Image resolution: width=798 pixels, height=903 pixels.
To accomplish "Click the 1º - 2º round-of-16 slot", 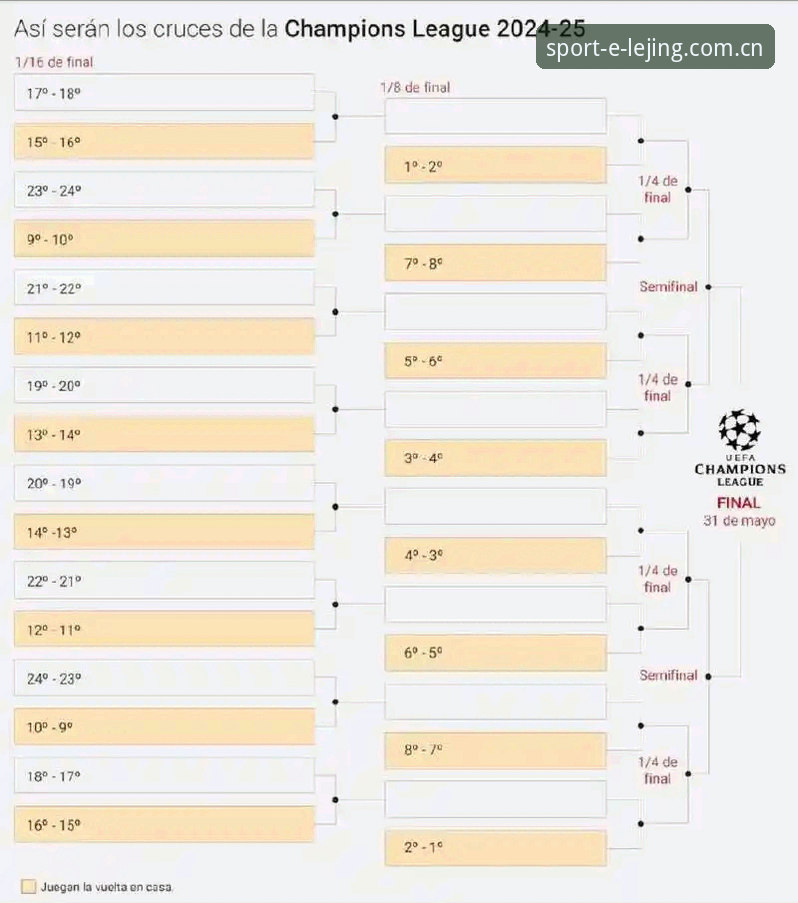I will coord(495,165).
